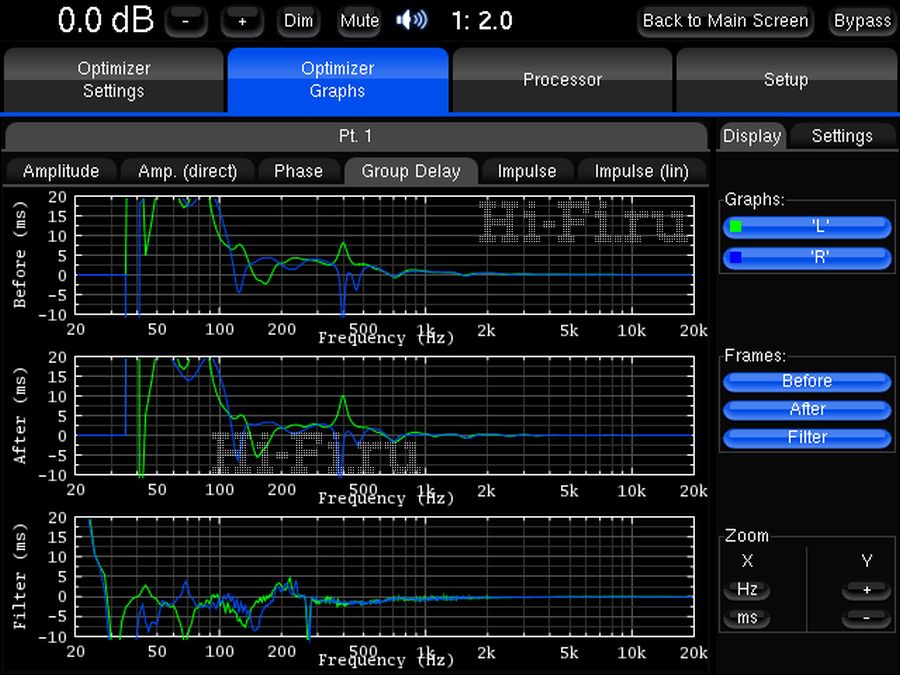Screen dimensions: 900x675
Task: Toggle Bypass processing
Action: click(862, 21)
